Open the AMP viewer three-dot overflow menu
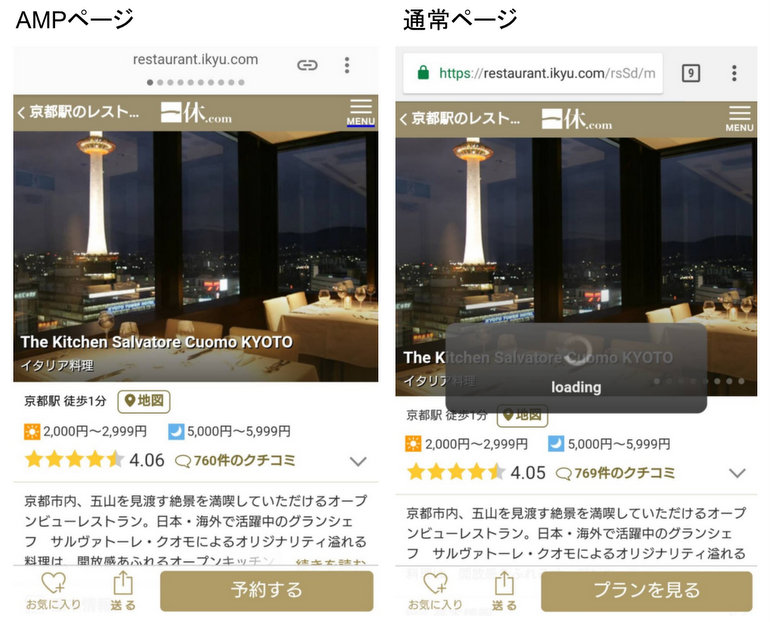Viewport: 770px width, 622px height. 347,65
